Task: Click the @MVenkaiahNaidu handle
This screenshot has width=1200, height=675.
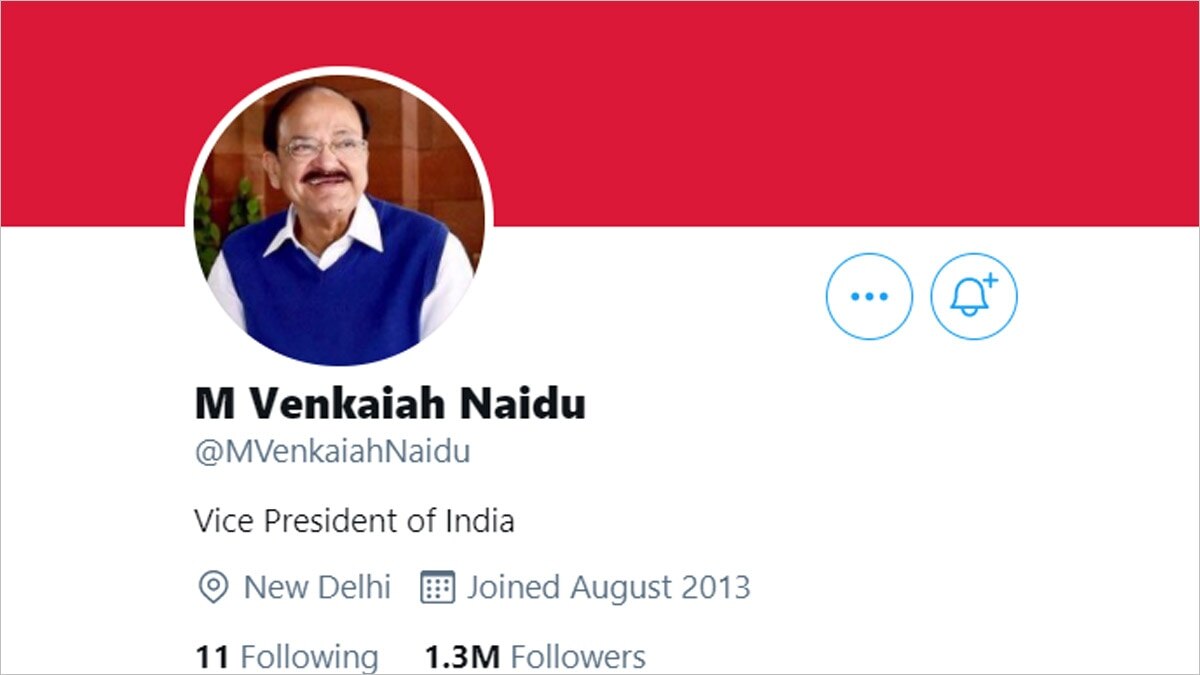Action: pos(332,449)
